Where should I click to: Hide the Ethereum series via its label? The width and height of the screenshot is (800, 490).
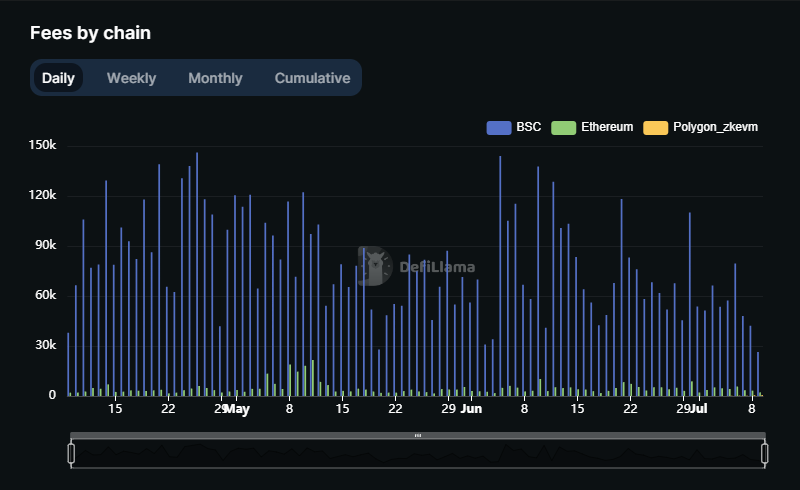tap(606, 127)
